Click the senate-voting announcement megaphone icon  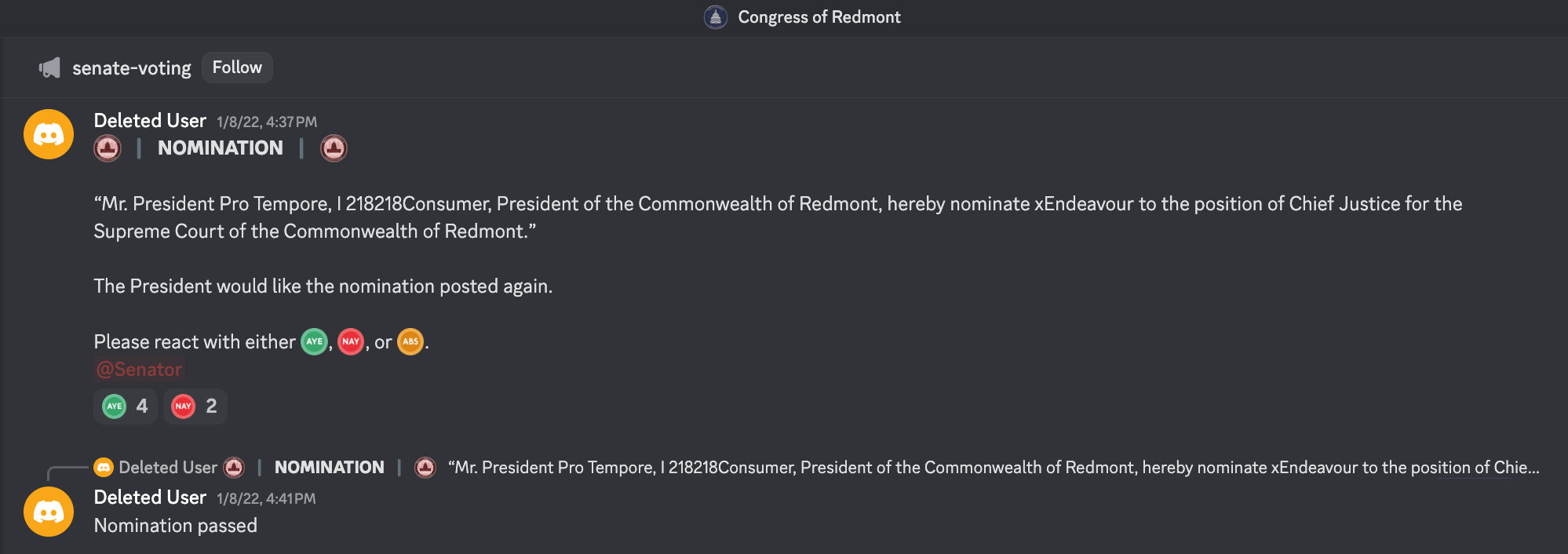(x=49, y=68)
